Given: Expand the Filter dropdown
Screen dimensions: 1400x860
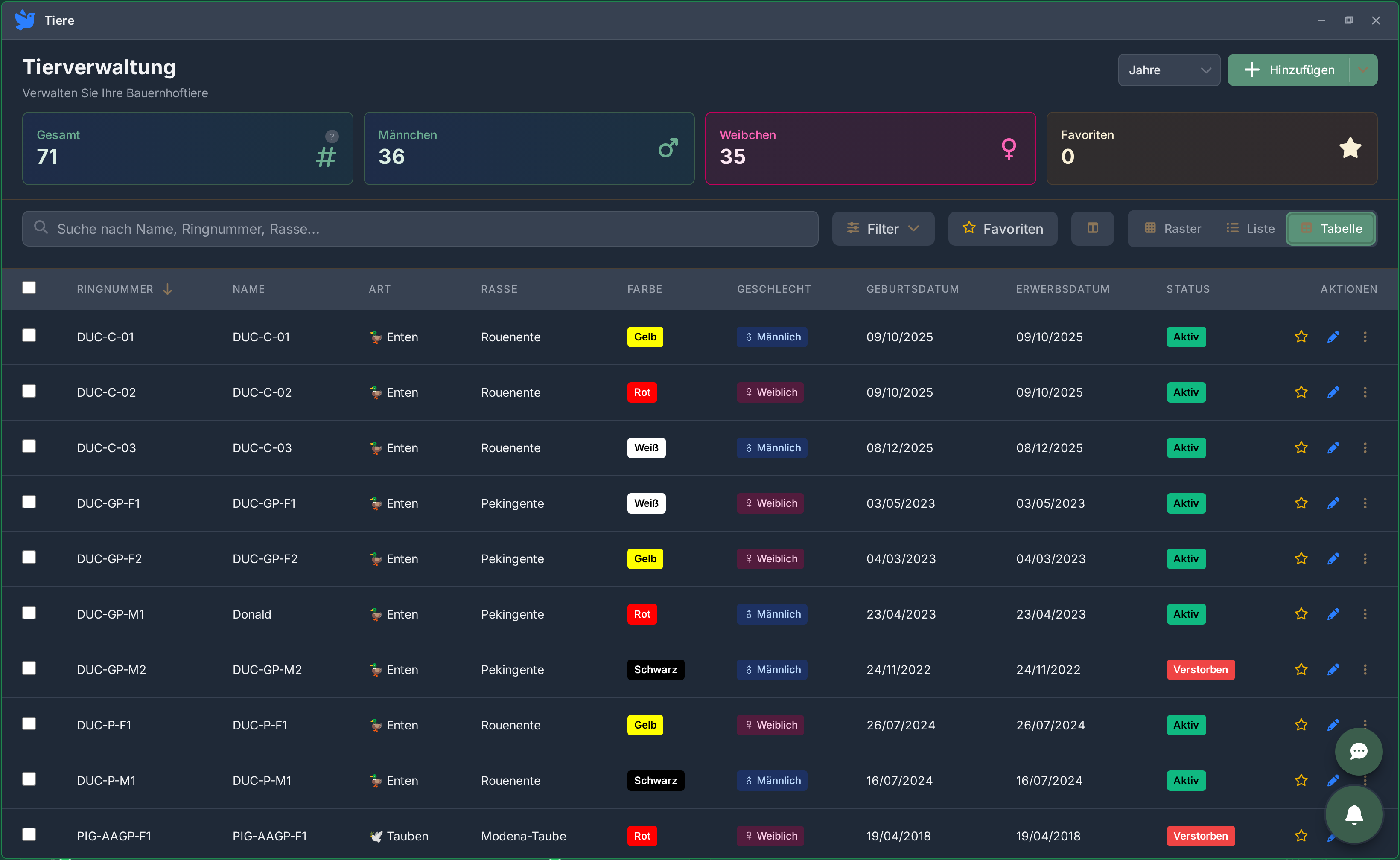Looking at the screenshot, I should [x=883, y=229].
